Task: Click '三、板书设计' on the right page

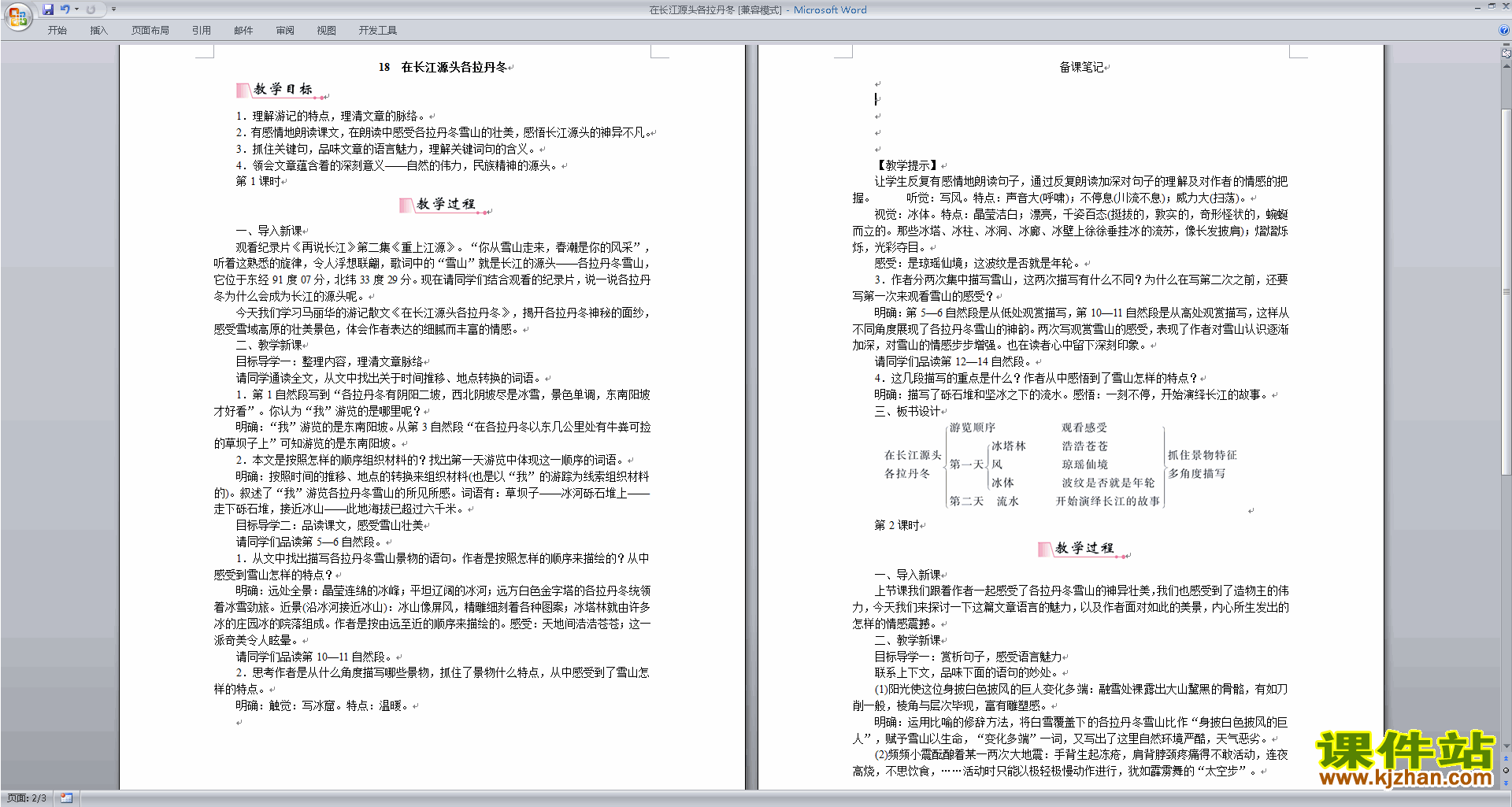Action: 908,411
